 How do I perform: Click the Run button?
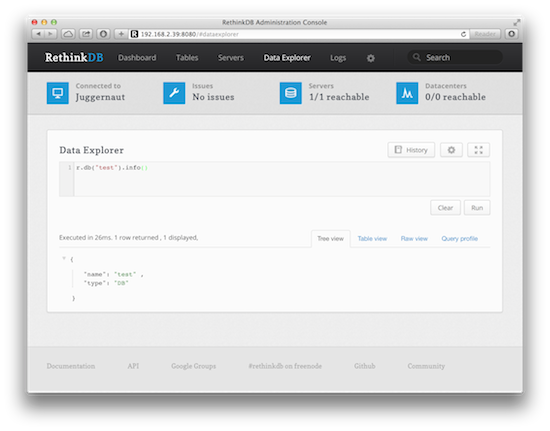point(477,208)
